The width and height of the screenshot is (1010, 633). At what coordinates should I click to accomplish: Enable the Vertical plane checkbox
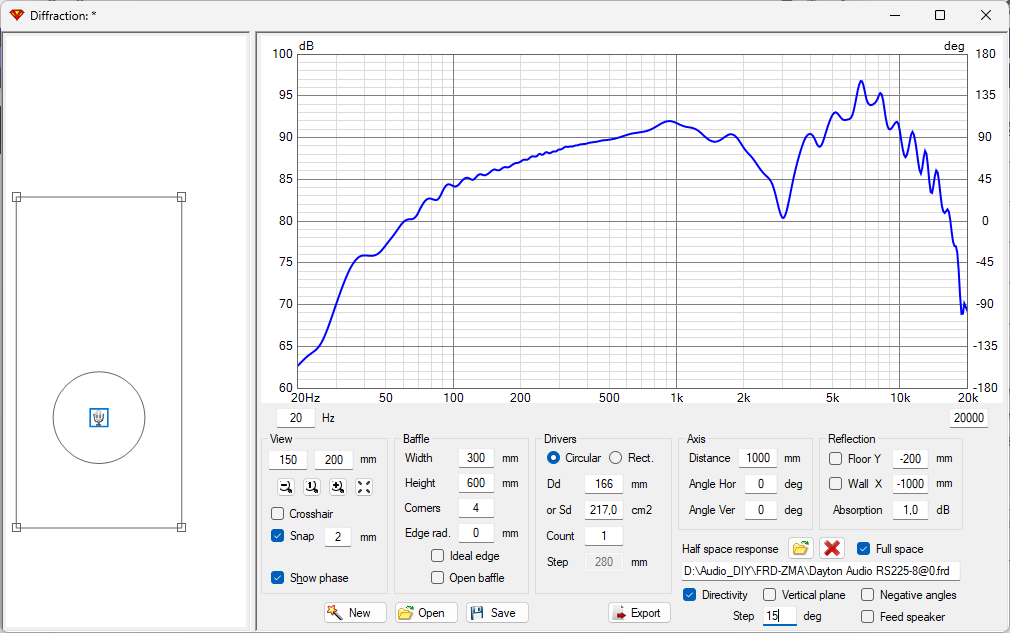click(770, 594)
